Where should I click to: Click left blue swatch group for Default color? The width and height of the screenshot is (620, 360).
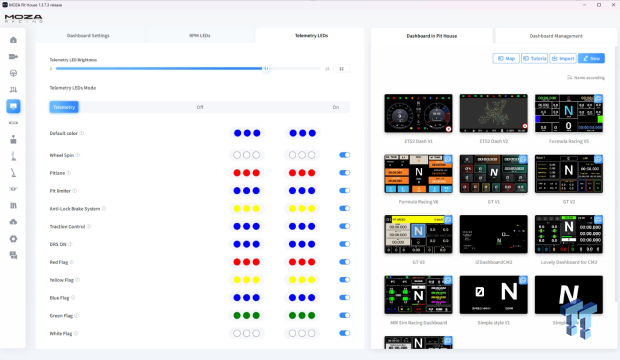click(x=247, y=133)
